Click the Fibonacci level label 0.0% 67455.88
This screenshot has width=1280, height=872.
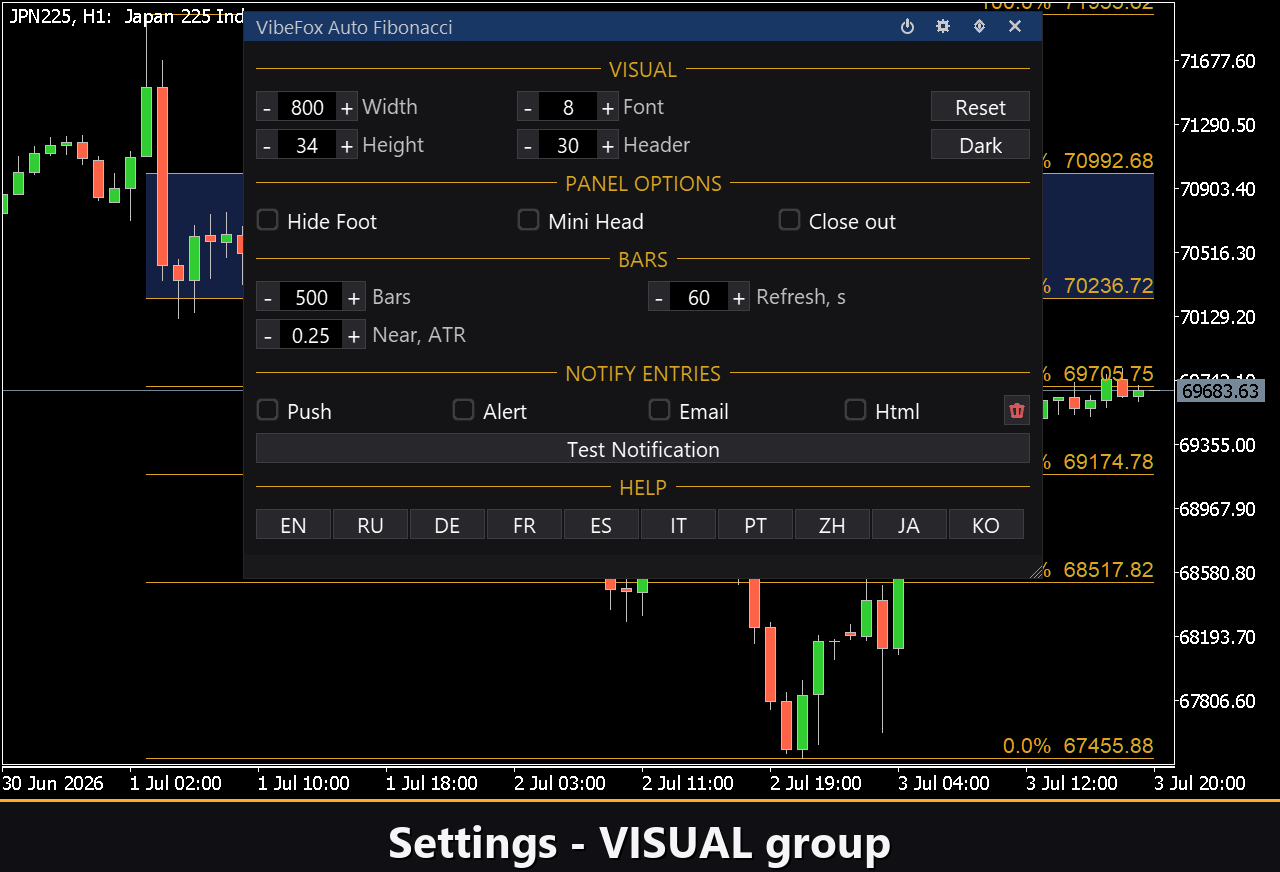pos(1078,746)
